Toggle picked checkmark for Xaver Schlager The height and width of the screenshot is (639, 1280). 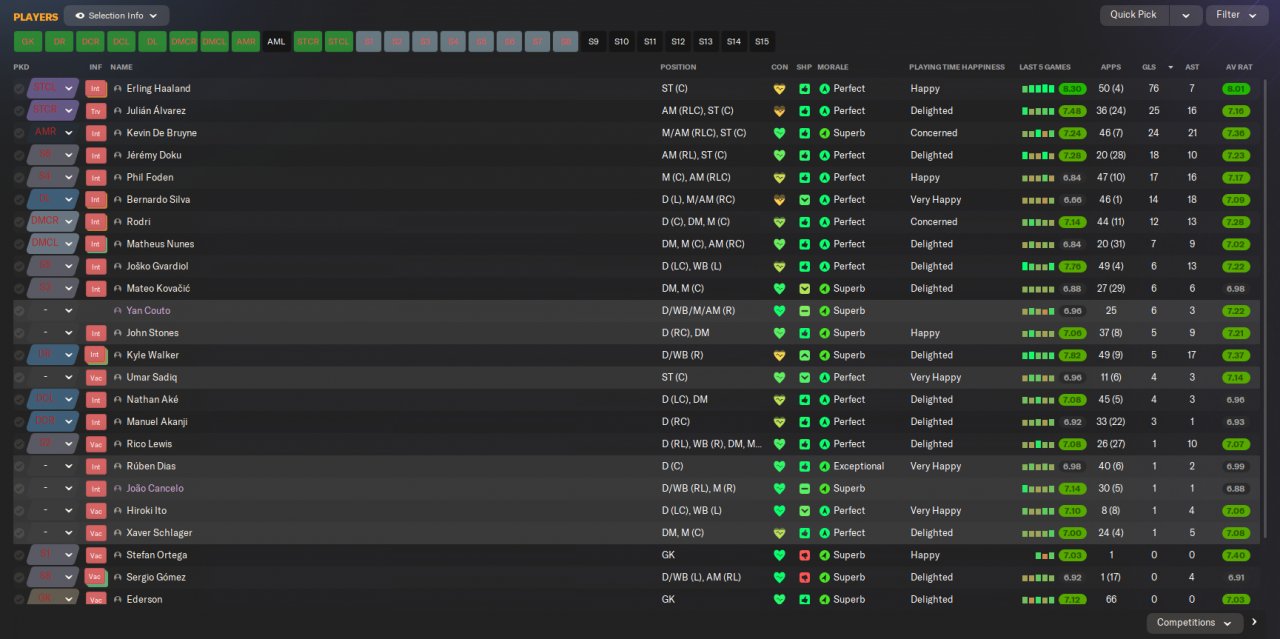19,533
